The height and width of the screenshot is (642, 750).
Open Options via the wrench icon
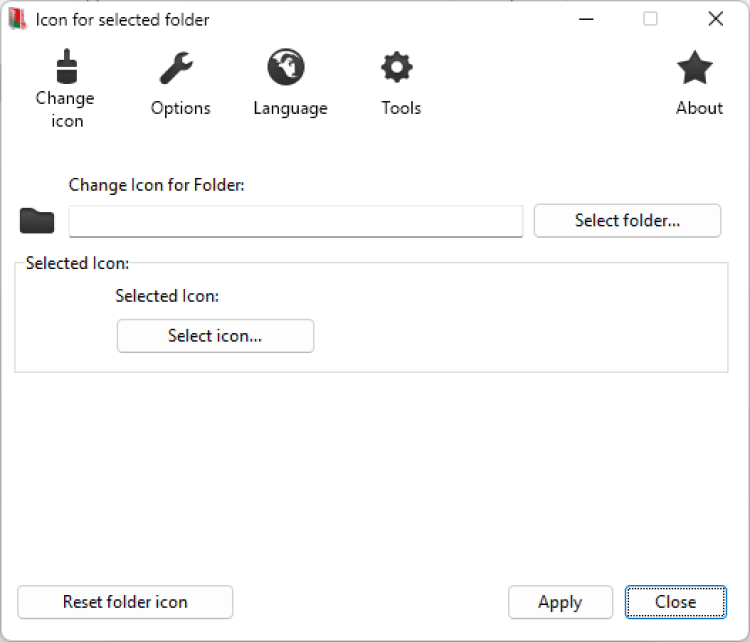[x=180, y=68]
